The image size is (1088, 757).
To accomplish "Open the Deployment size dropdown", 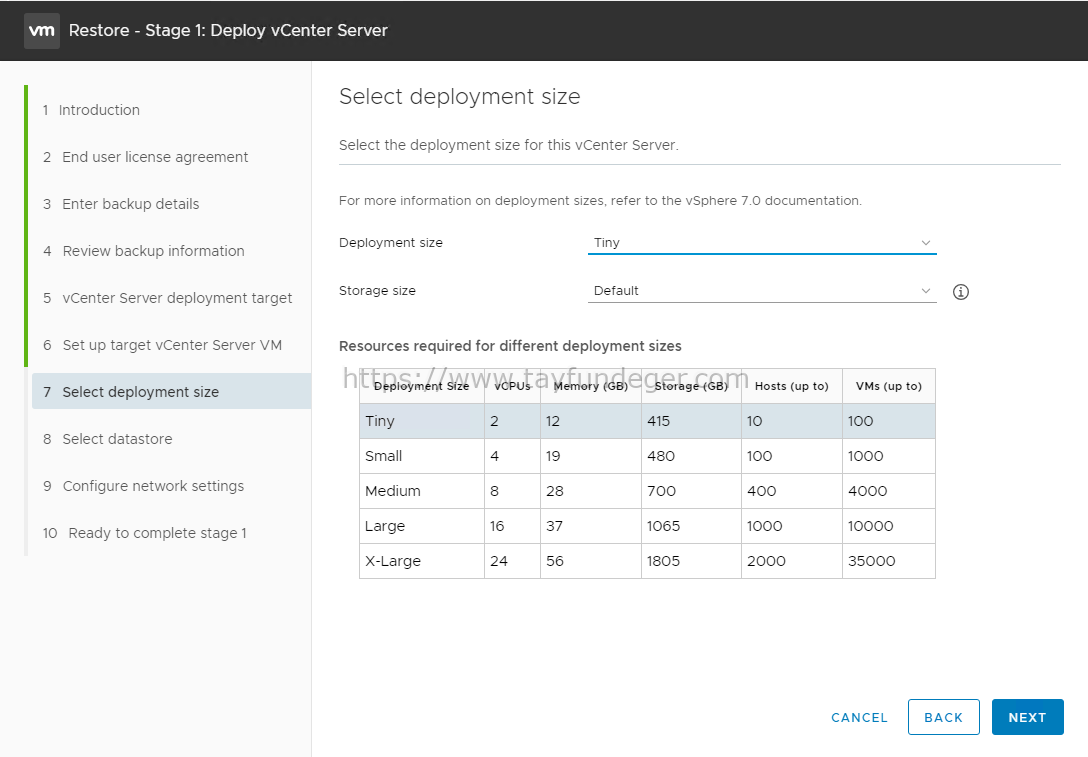I will click(x=762, y=243).
